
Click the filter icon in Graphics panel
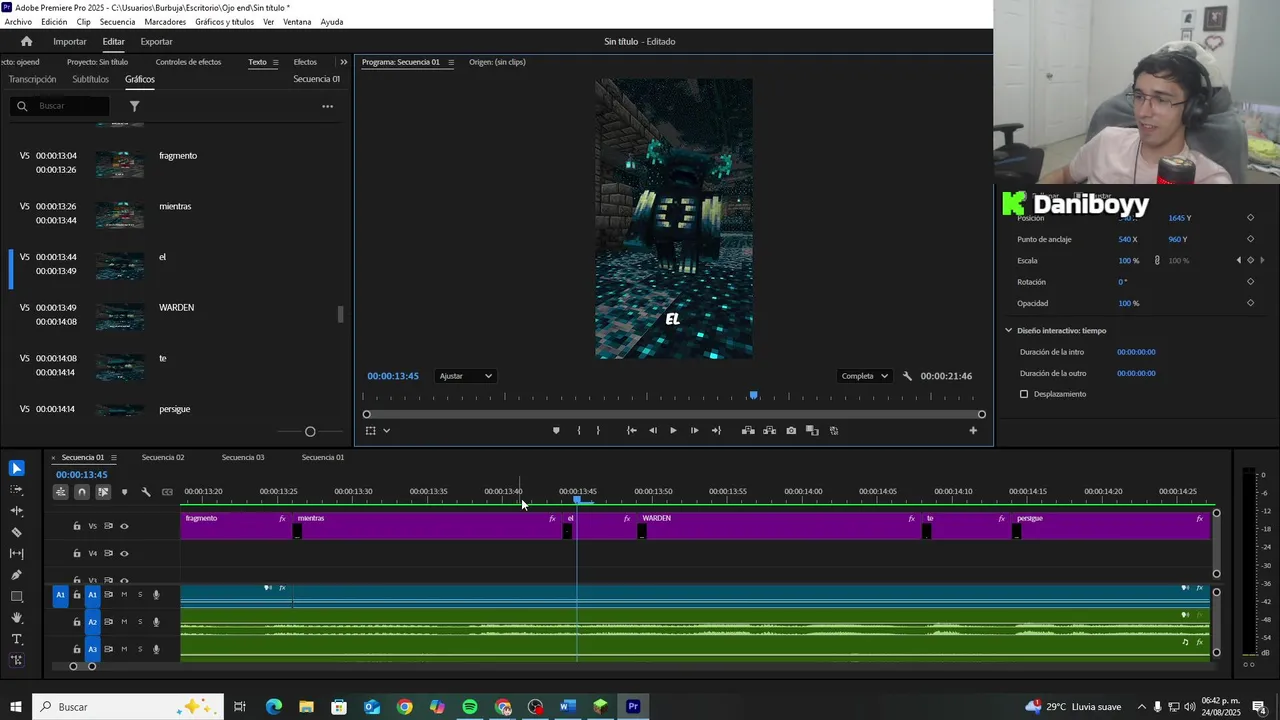(135, 106)
